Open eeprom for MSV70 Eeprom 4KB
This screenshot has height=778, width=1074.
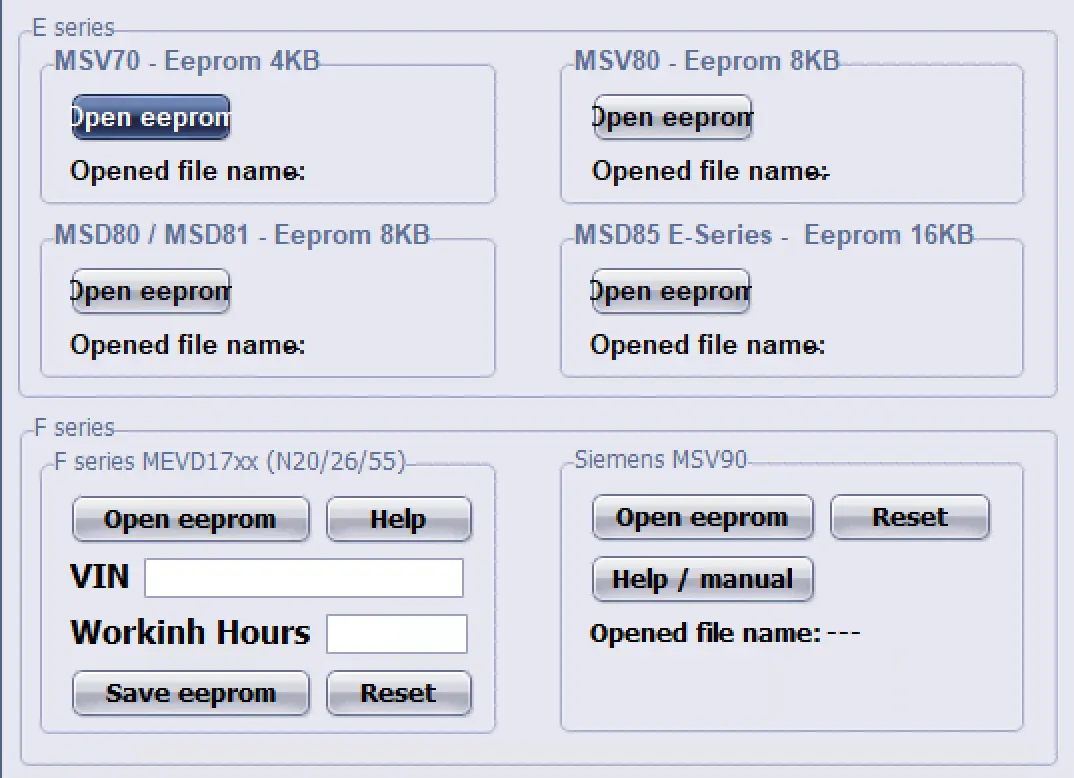pos(150,116)
